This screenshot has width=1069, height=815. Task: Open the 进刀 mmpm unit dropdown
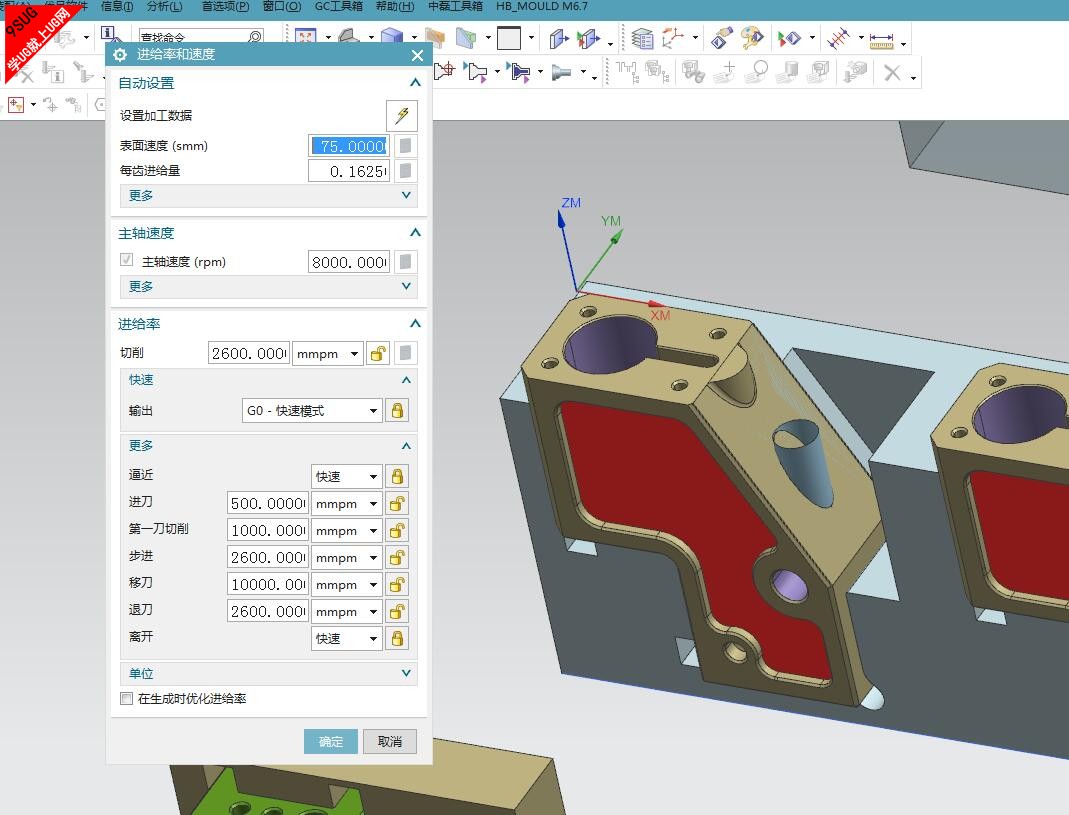point(346,503)
